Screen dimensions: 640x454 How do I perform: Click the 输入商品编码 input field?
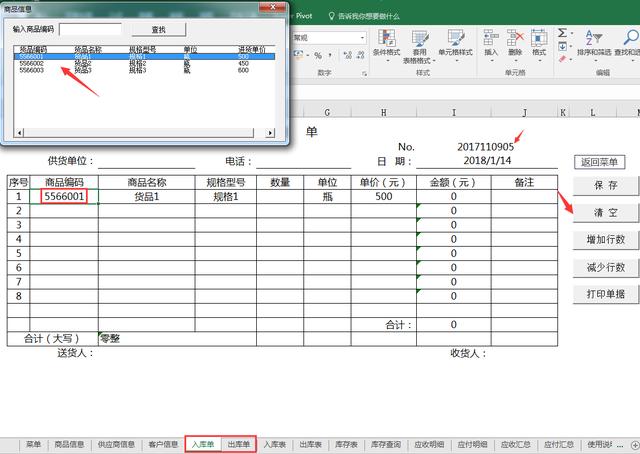pyautogui.click(x=90, y=30)
